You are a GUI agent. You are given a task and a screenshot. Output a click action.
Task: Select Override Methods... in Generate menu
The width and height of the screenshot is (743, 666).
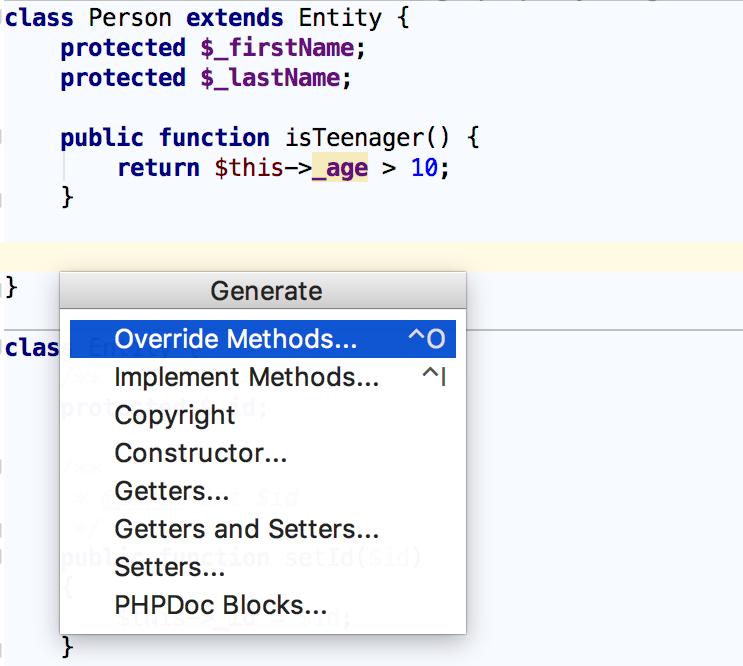tap(235, 339)
